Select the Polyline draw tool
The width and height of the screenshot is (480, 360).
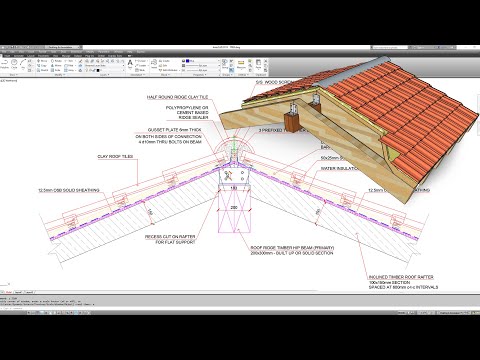click(x=4, y=64)
